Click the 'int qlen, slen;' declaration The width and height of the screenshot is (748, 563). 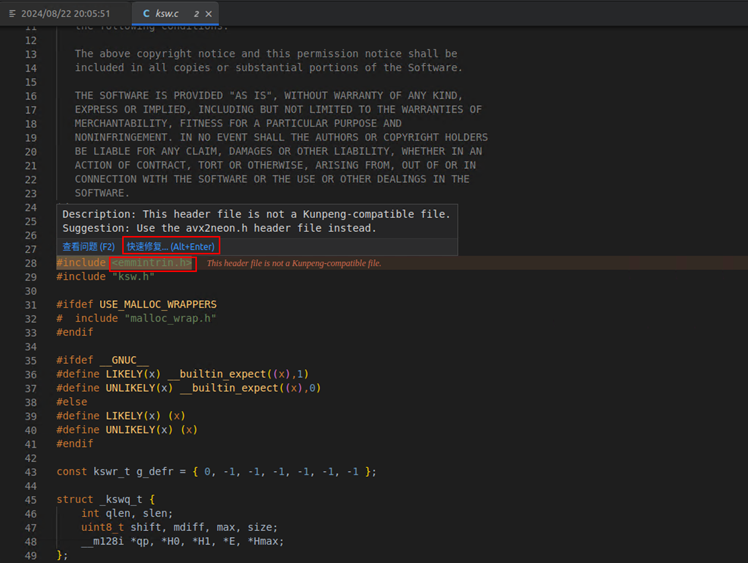pyautogui.click(x=127, y=513)
